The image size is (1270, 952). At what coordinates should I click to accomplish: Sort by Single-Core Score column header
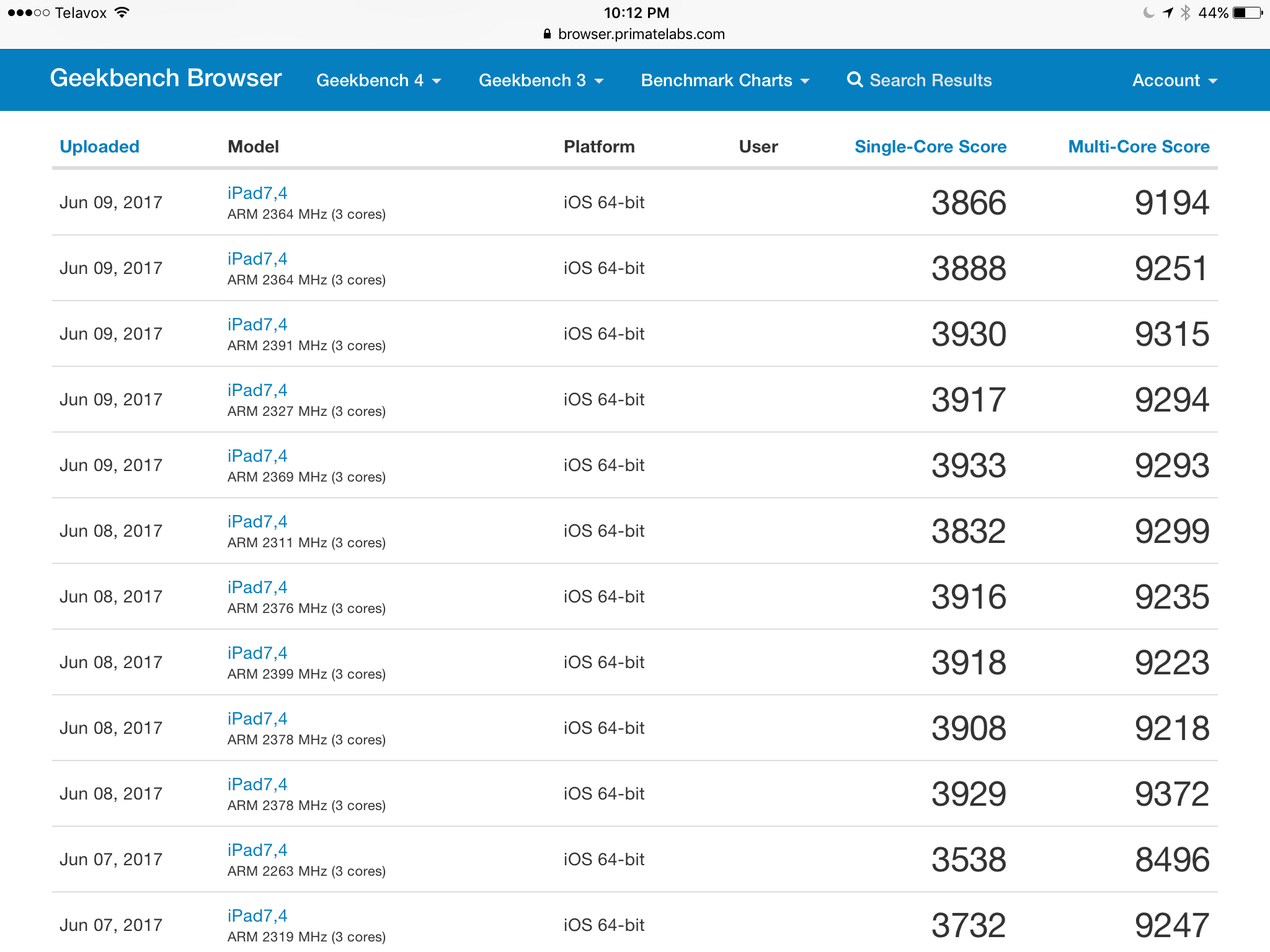point(930,147)
